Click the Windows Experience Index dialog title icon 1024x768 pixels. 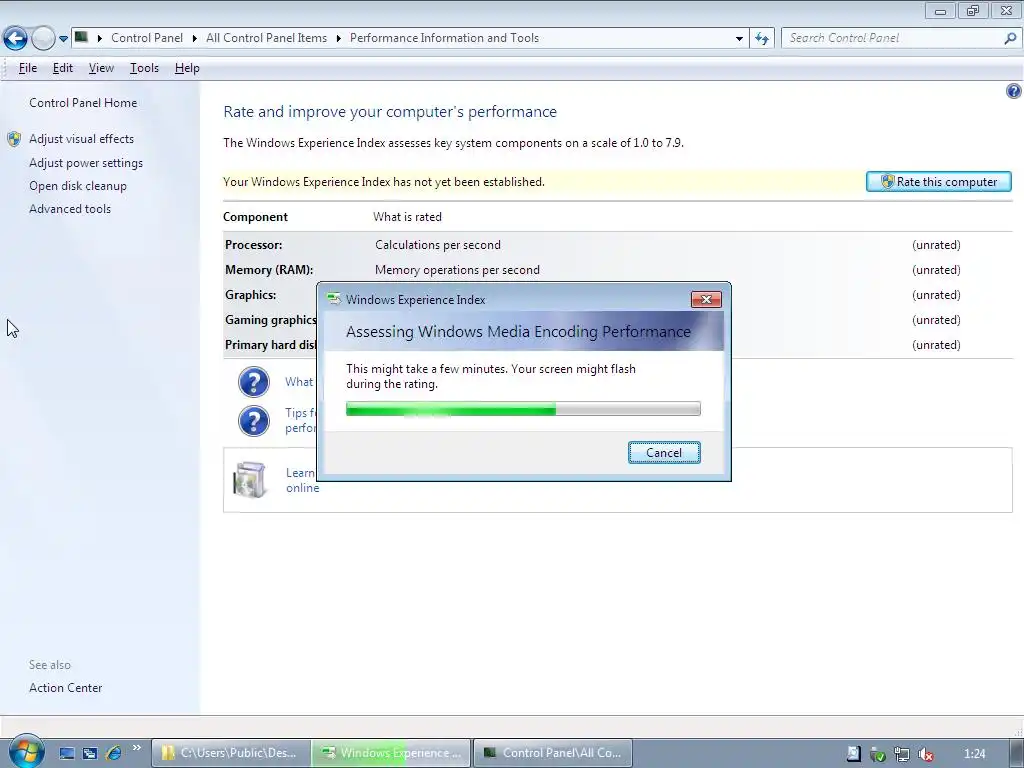pyautogui.click(x=334, y=299)
